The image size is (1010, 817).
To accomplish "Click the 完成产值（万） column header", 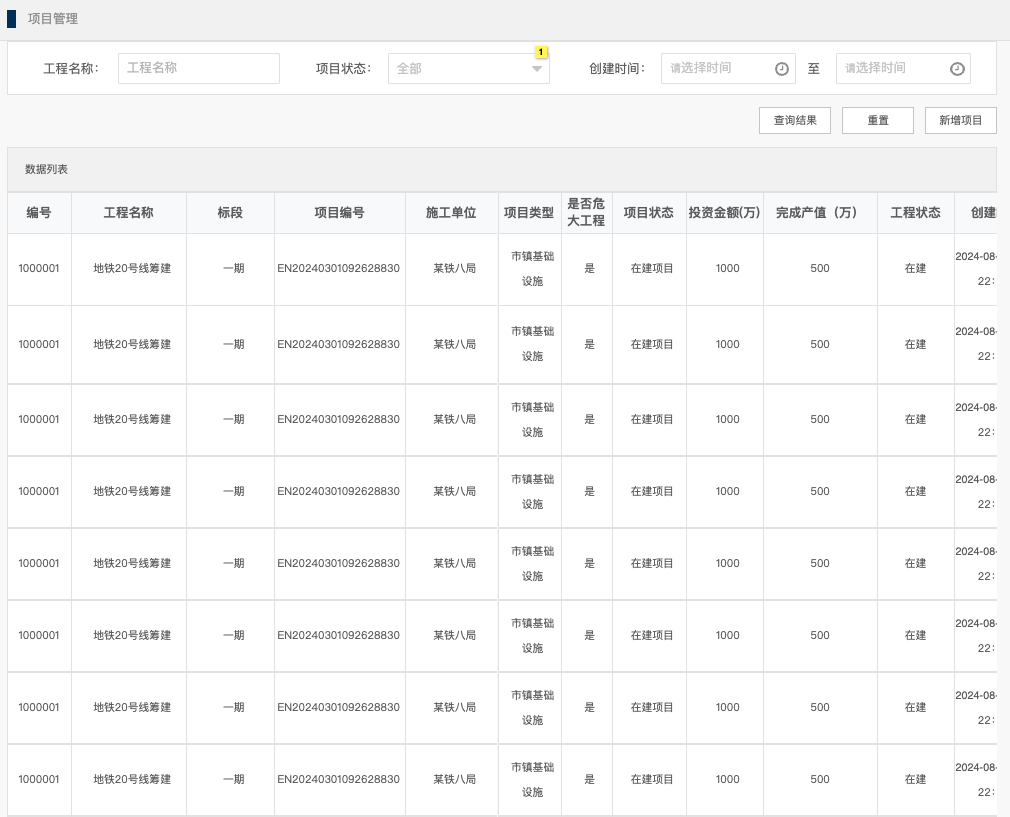I will pos(816,213).
